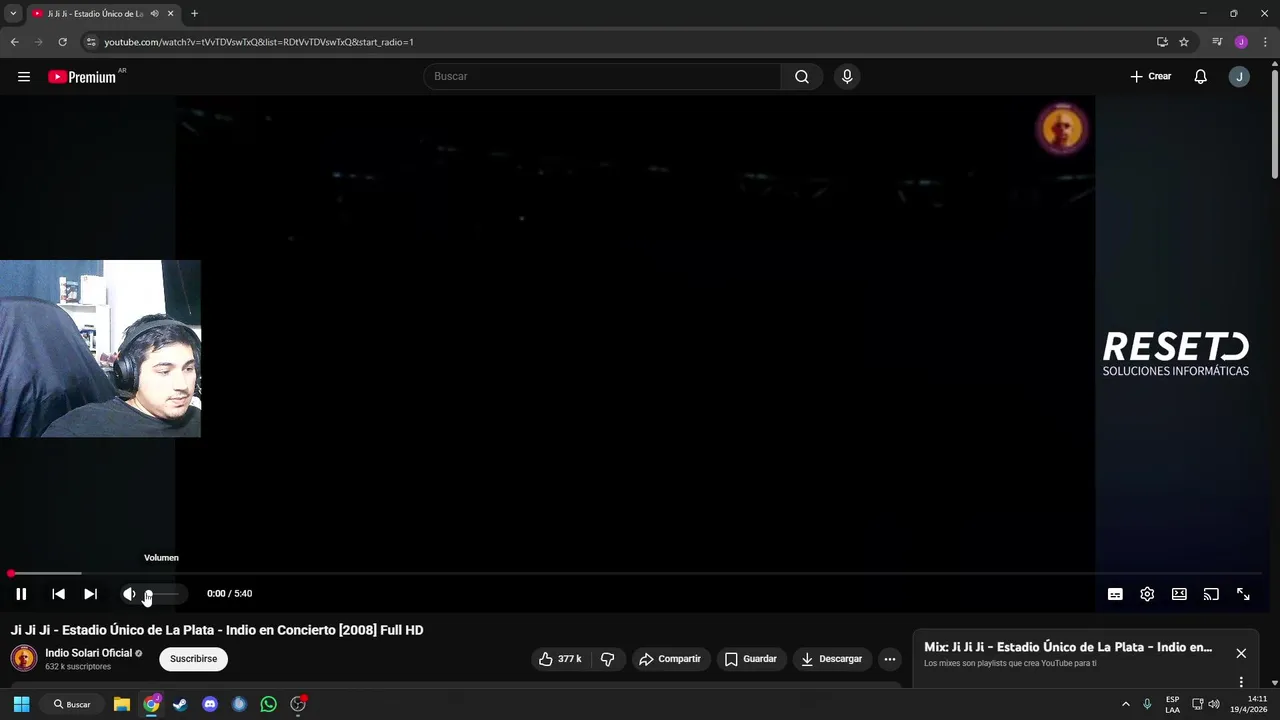Viewport: 1280px width, 720px height.
Task: Open OBS Studio from the taskbar
Action: (x=298, y=704)
